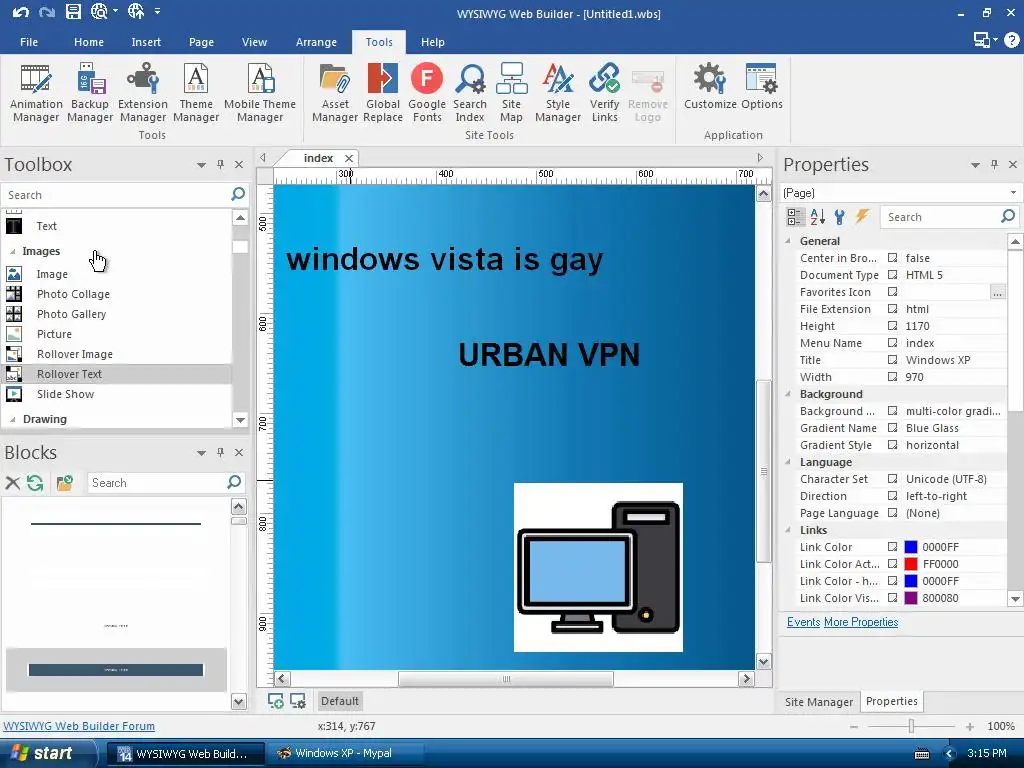Sort properties alphabetically
Viewport: 1024px width, 768px height.
(818, 217)
